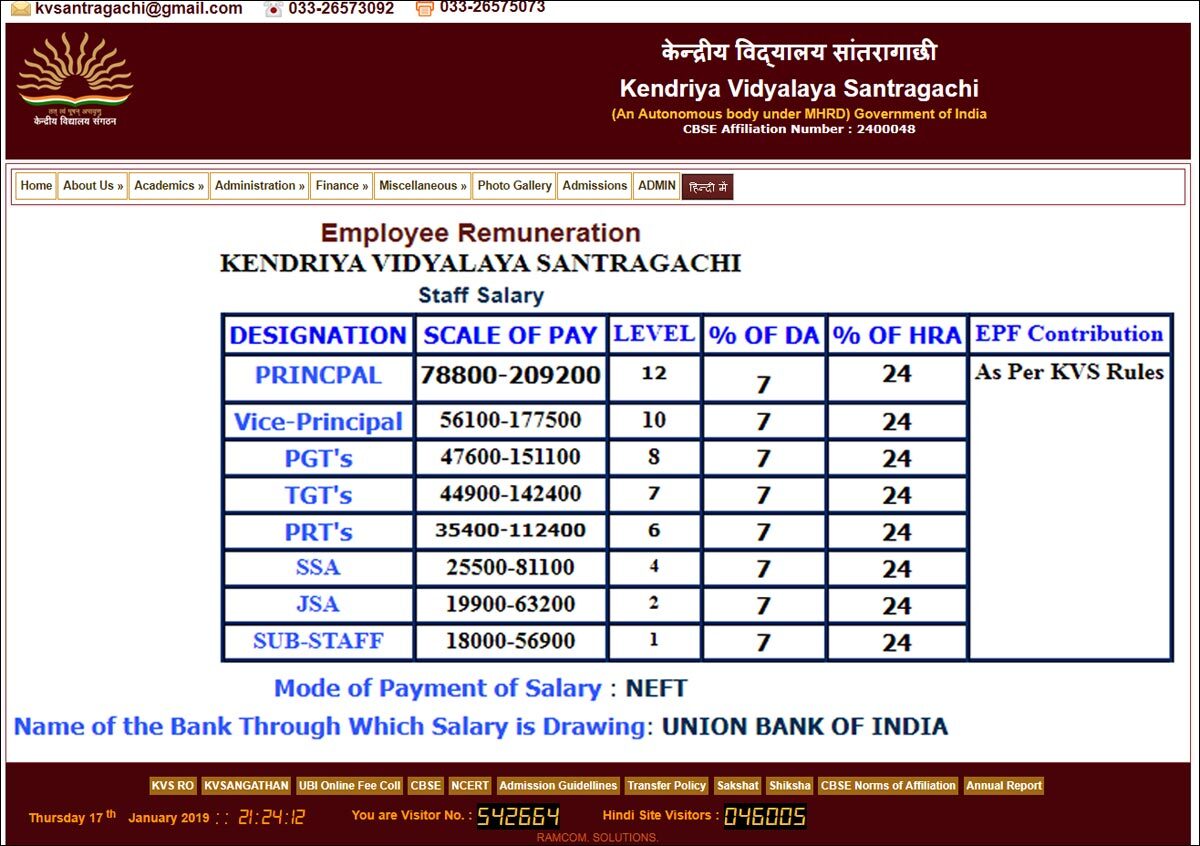This screenshot has height=846, width=1200.
Task: Open the Photo Gallery section
Action: click(x=513, y=186)
